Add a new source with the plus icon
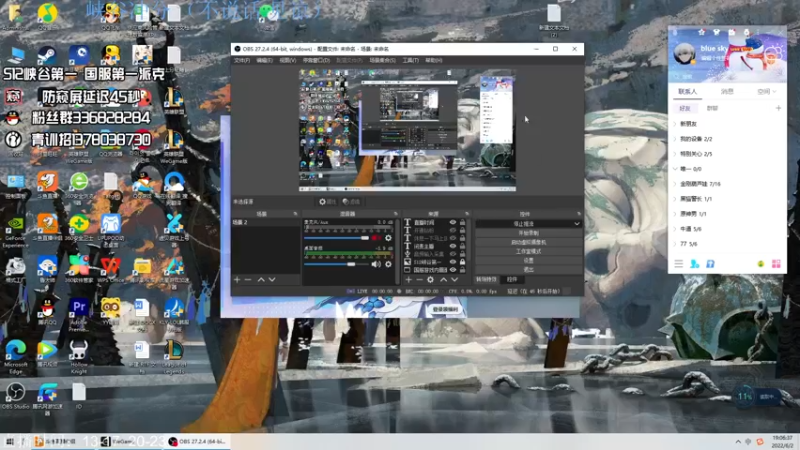The width and height of the screenshot is (800, 450). point(408,280)
